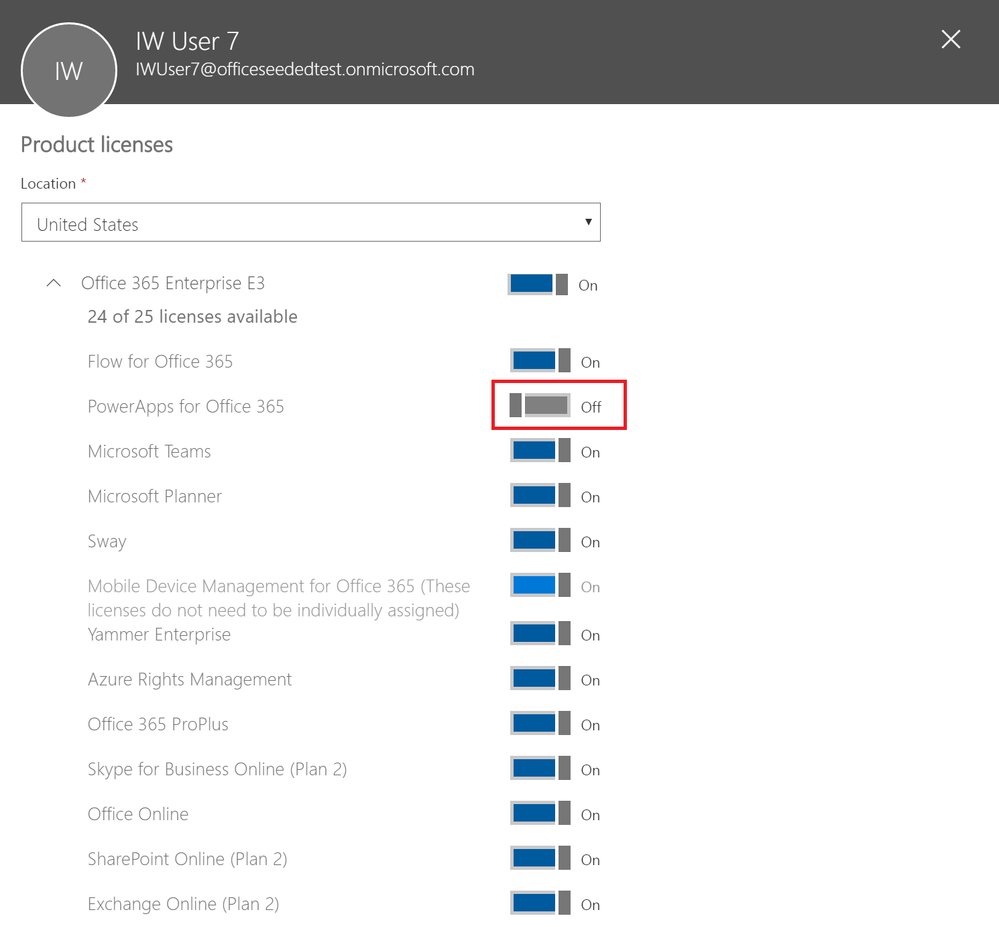
Task: Click the Yammer Enterprise label
Action: click(159, 635)
